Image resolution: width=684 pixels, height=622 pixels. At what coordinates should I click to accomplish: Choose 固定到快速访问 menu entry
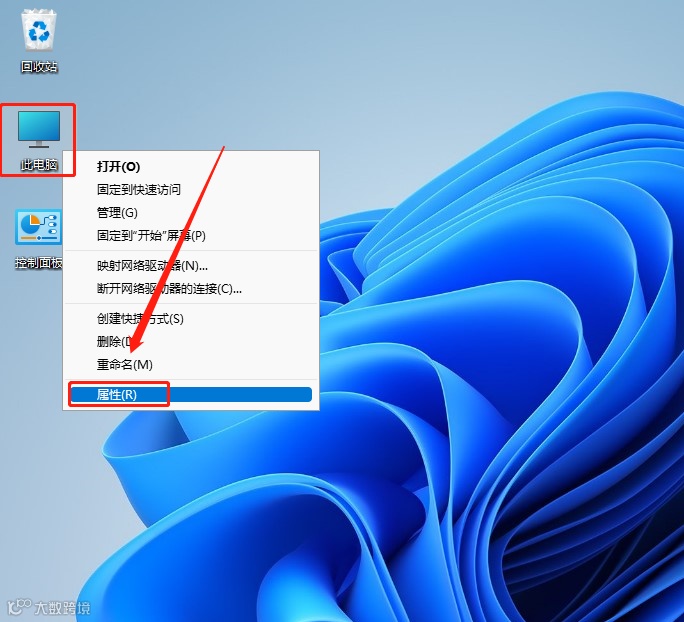tap(191, 189)
